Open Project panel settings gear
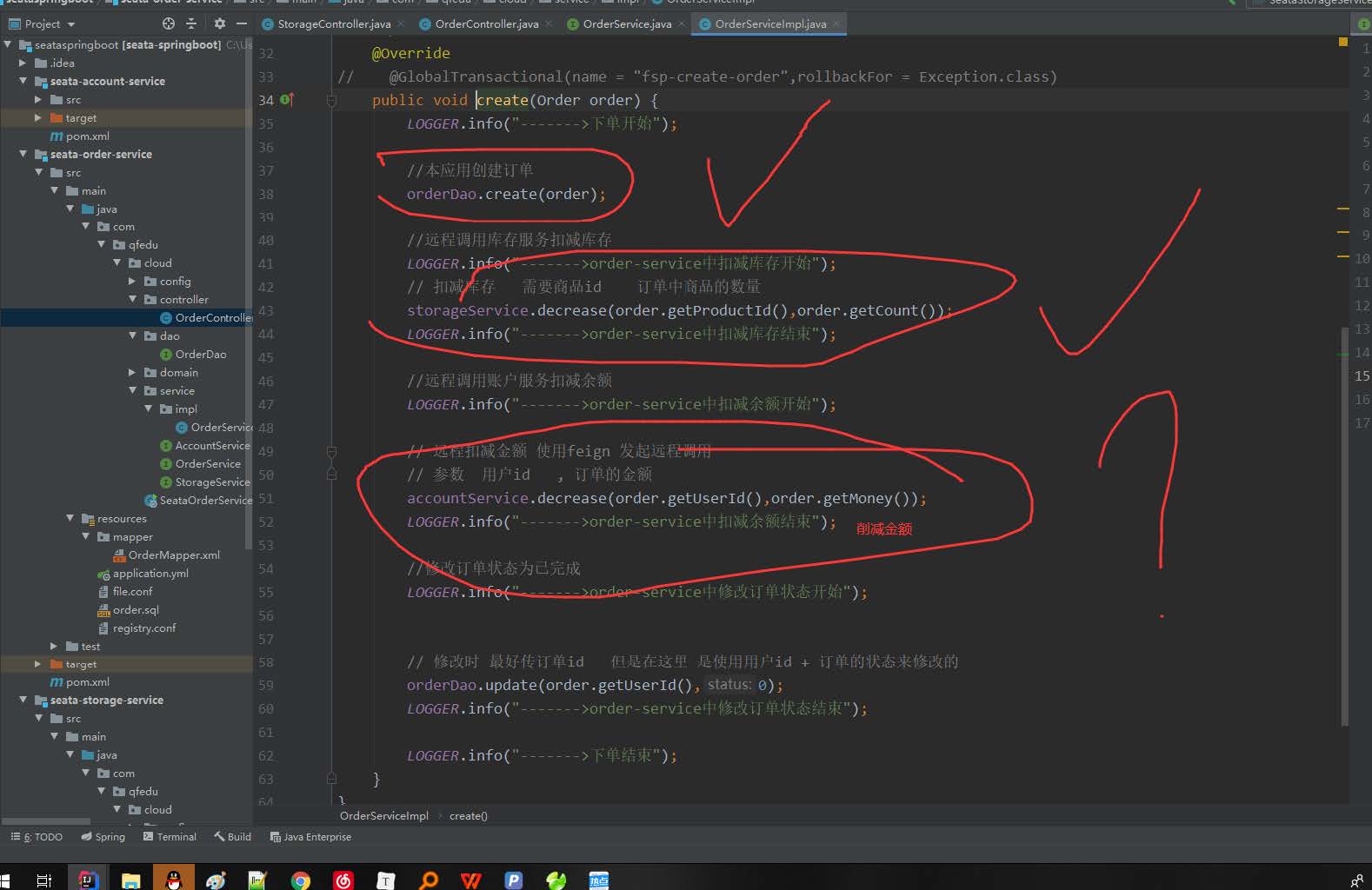Image resolution: width=1372 pixels, height=890 pixels. [x=219, y=23]
